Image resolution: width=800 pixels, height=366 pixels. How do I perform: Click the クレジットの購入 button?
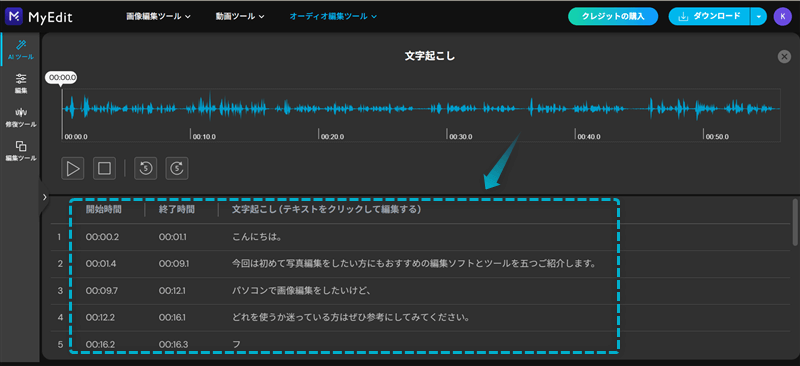click(x=613, y=16)
